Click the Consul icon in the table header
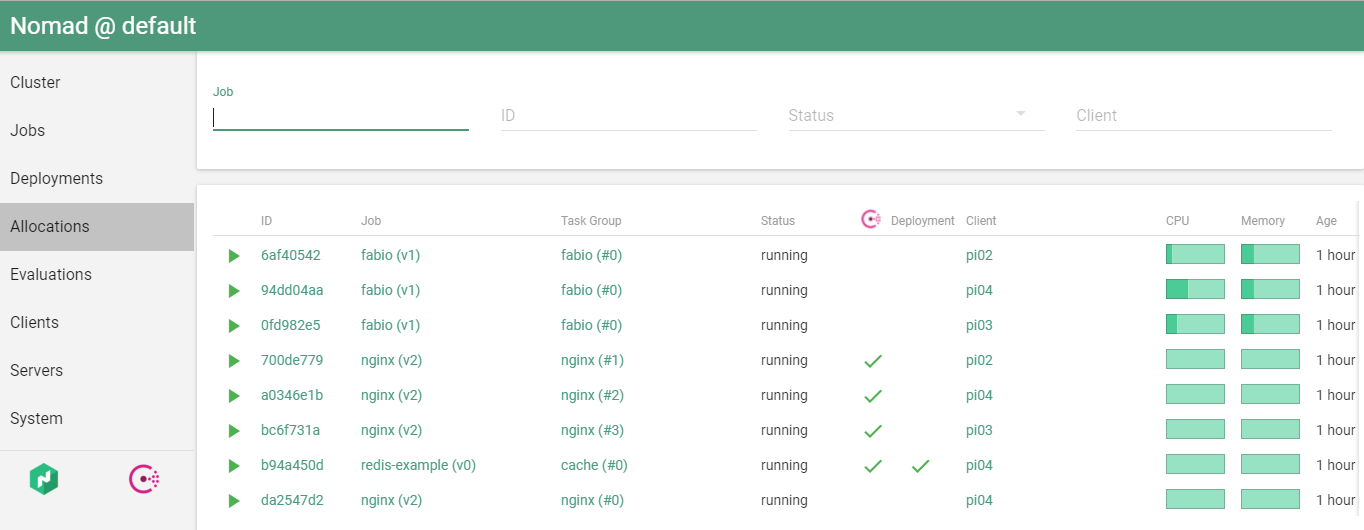The width and height of the screenshot is (1364, 530). [871, 219]
